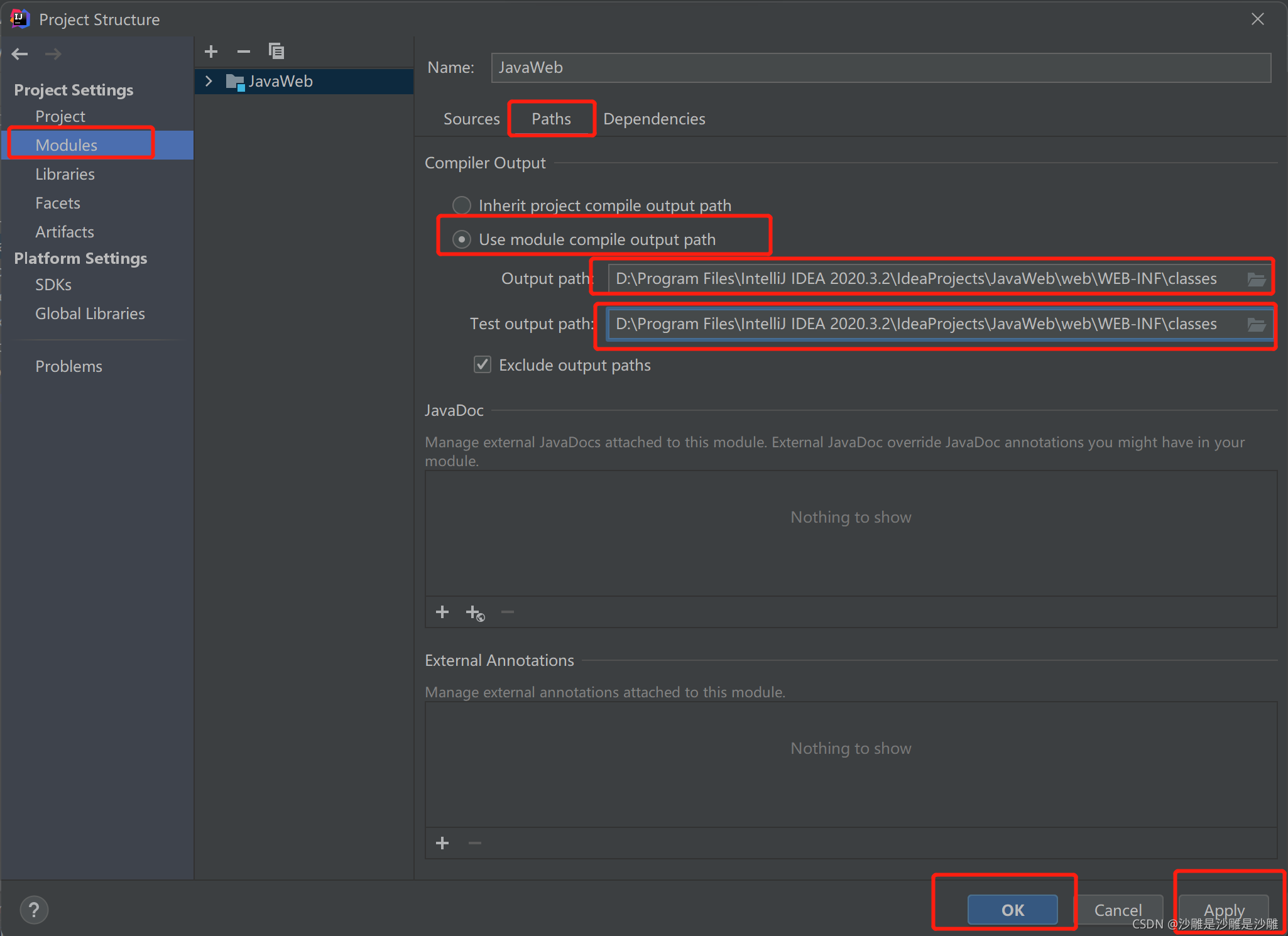Click the remove module minus icon
Screen dimensions: 1288x936
tap(244, 52)
